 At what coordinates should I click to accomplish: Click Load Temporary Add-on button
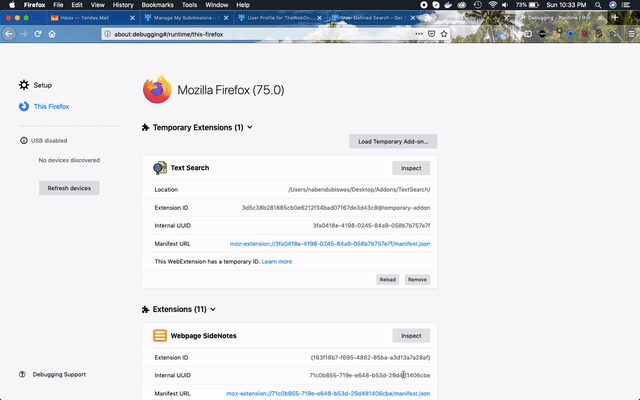coord(393,141)
